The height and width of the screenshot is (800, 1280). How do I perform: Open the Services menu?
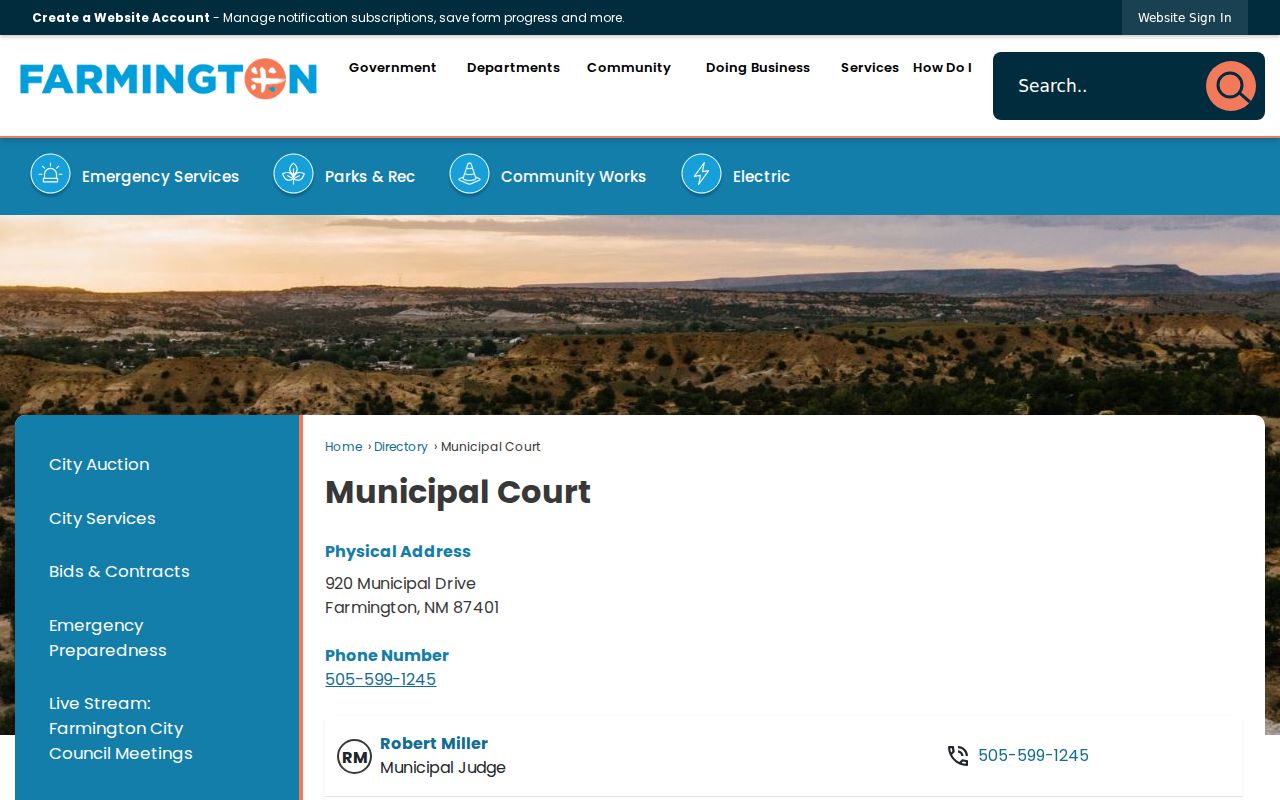click(x=869, y=68)
